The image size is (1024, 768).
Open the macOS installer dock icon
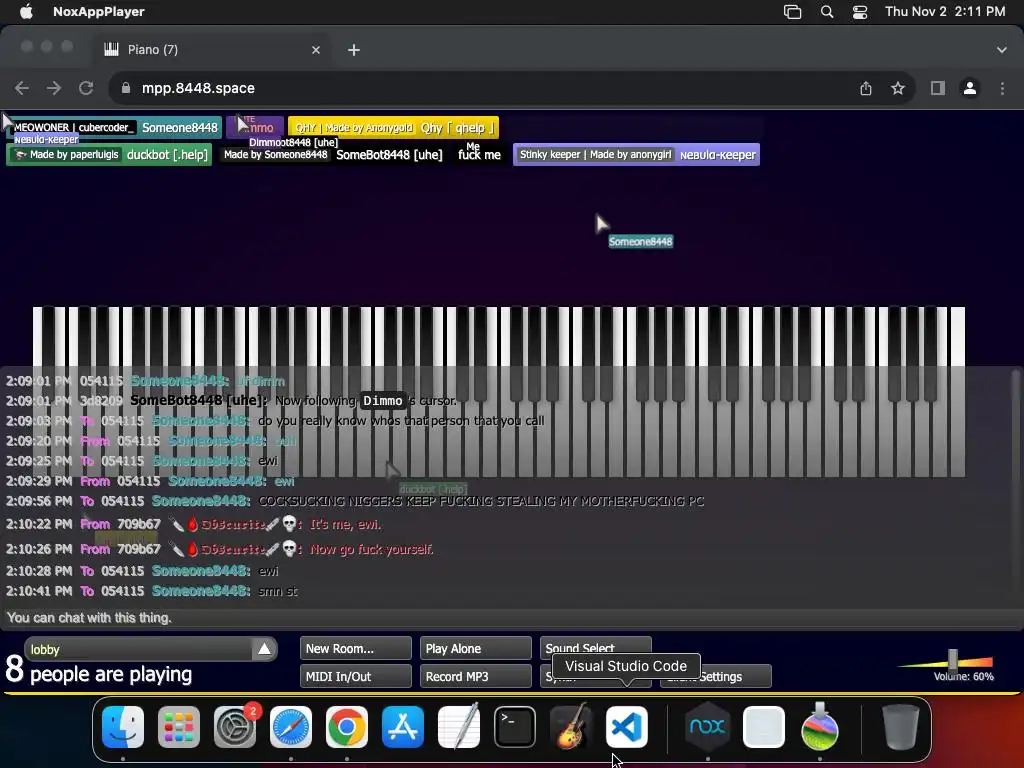[x=820, y=727]
